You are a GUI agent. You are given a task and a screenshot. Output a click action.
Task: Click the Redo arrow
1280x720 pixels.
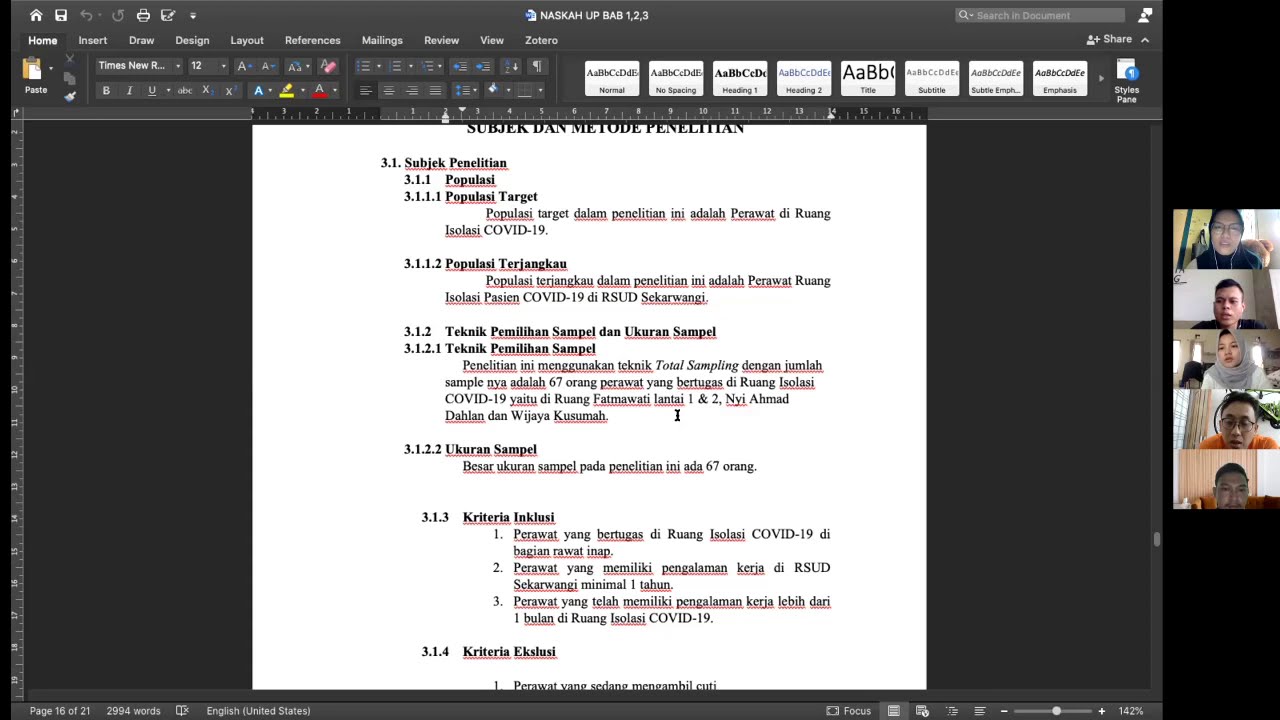(118, 15)
